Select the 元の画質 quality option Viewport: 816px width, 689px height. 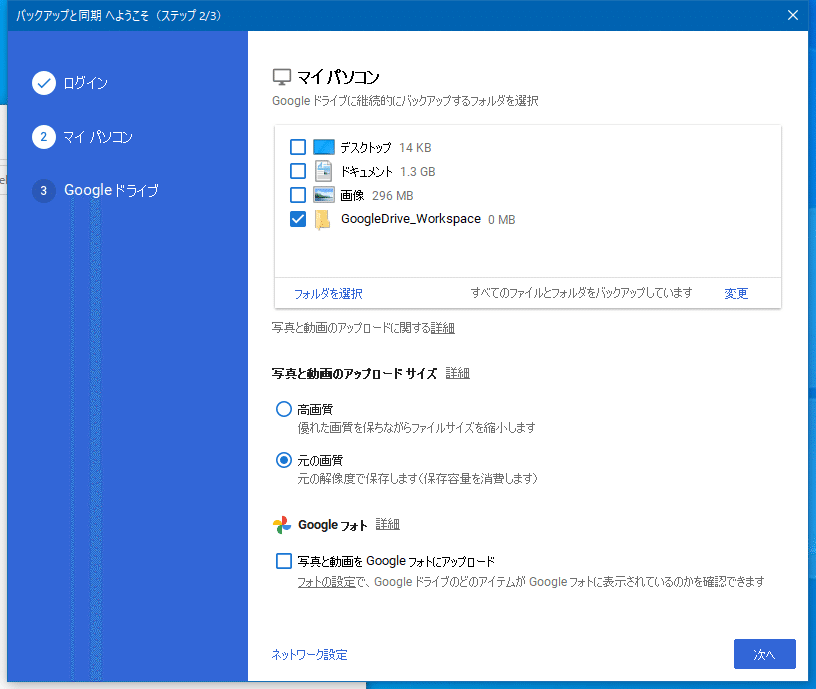(283, 460)
